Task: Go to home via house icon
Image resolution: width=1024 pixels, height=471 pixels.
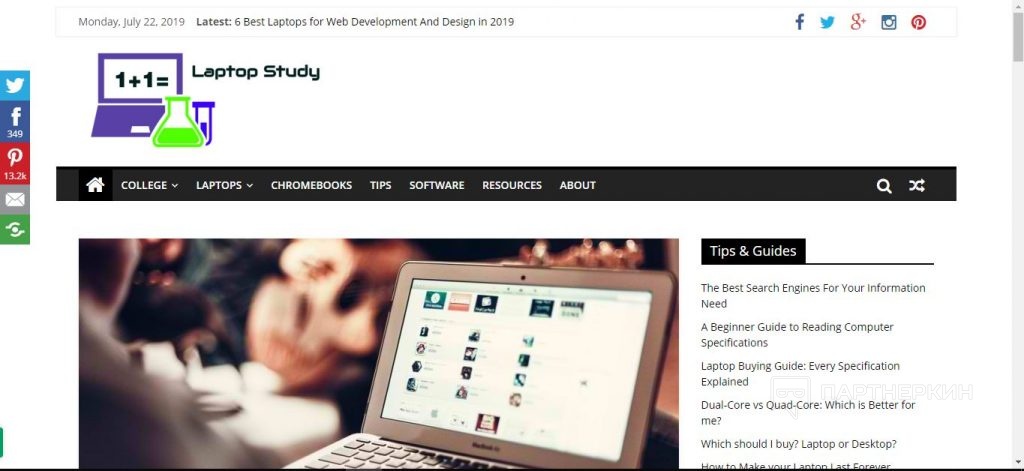Action: pos(95,185)
